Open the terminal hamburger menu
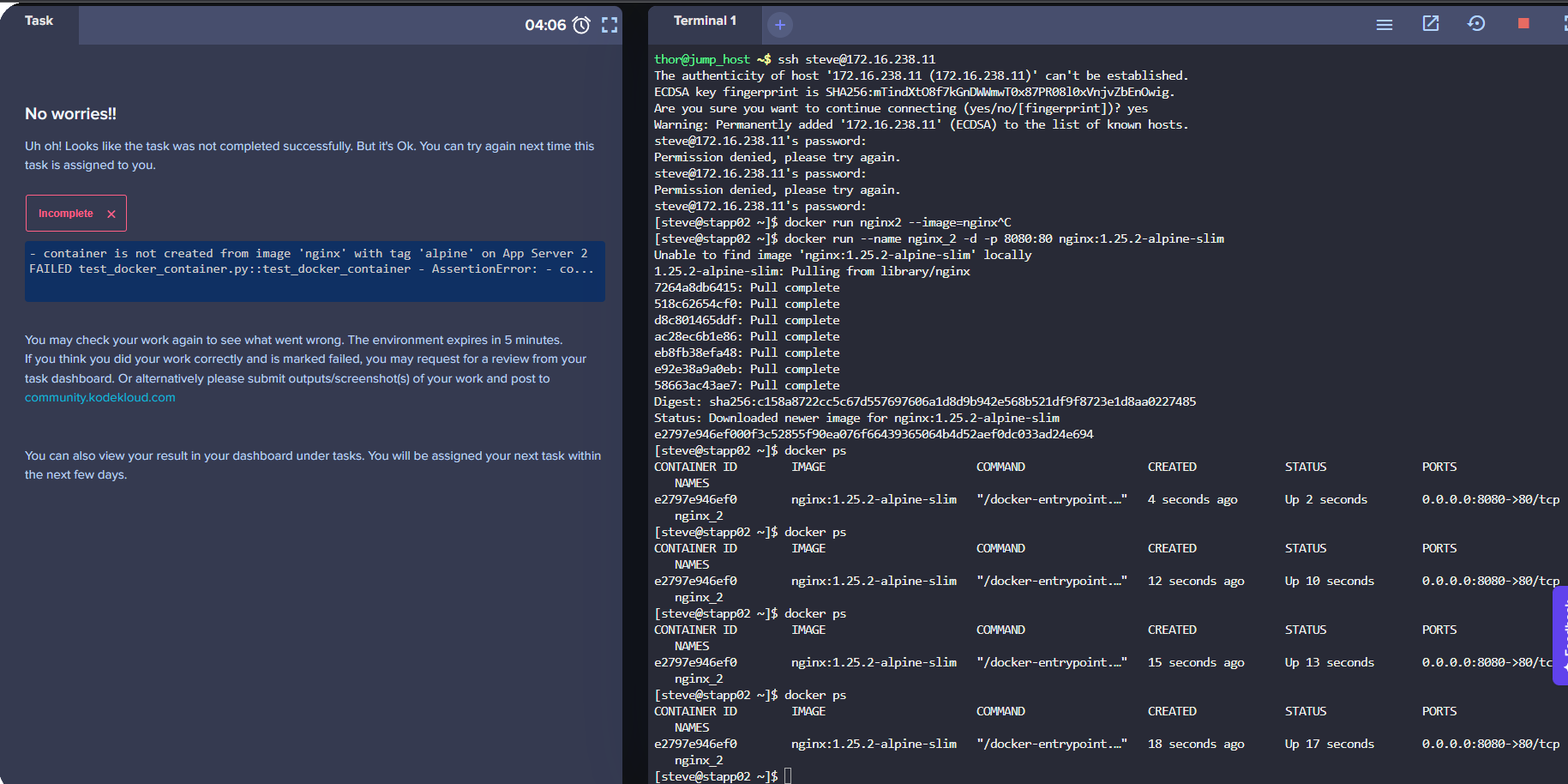Viewport: 1568px width, 784px height. point(1384,25)
